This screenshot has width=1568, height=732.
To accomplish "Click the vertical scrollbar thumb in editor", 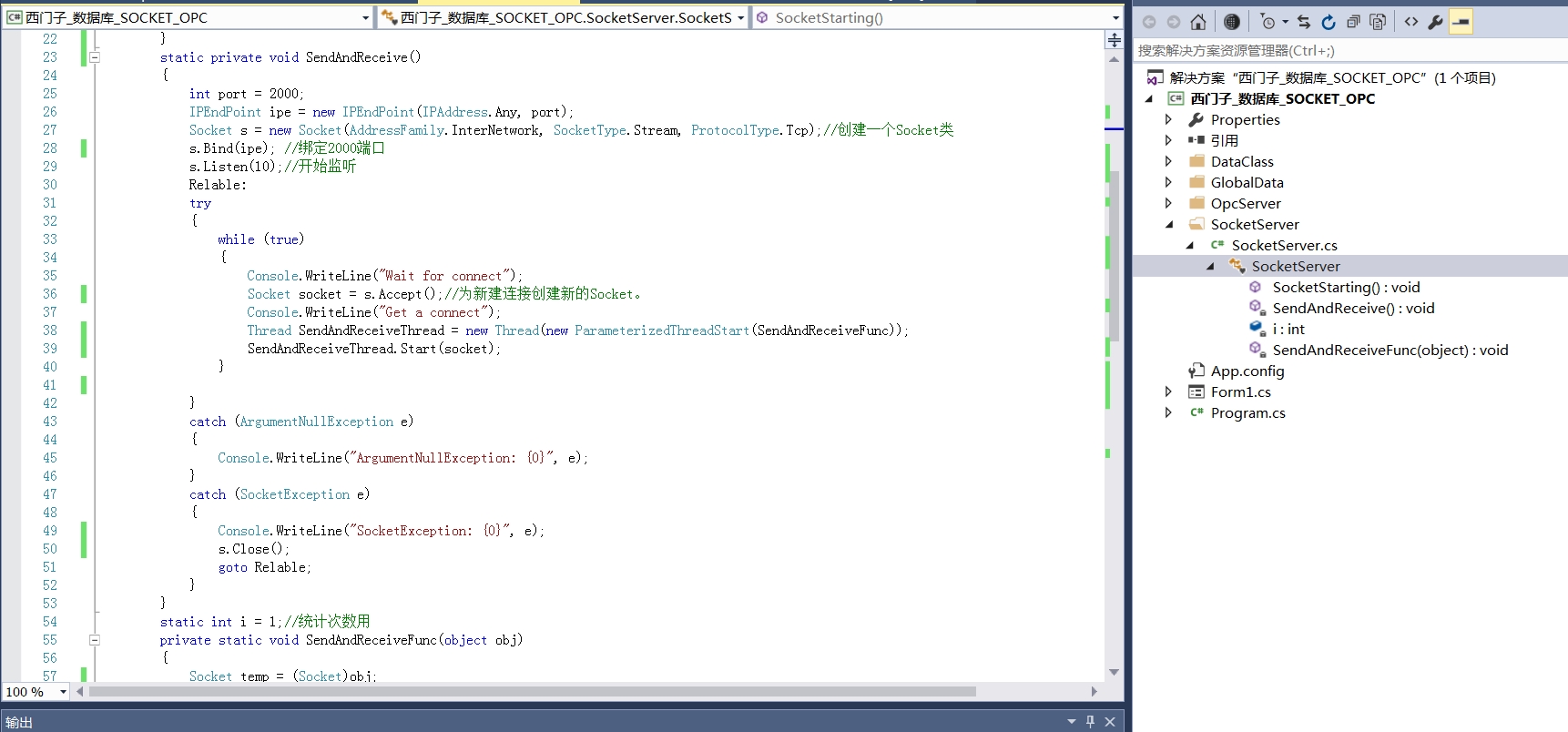I will [1114, 255].
